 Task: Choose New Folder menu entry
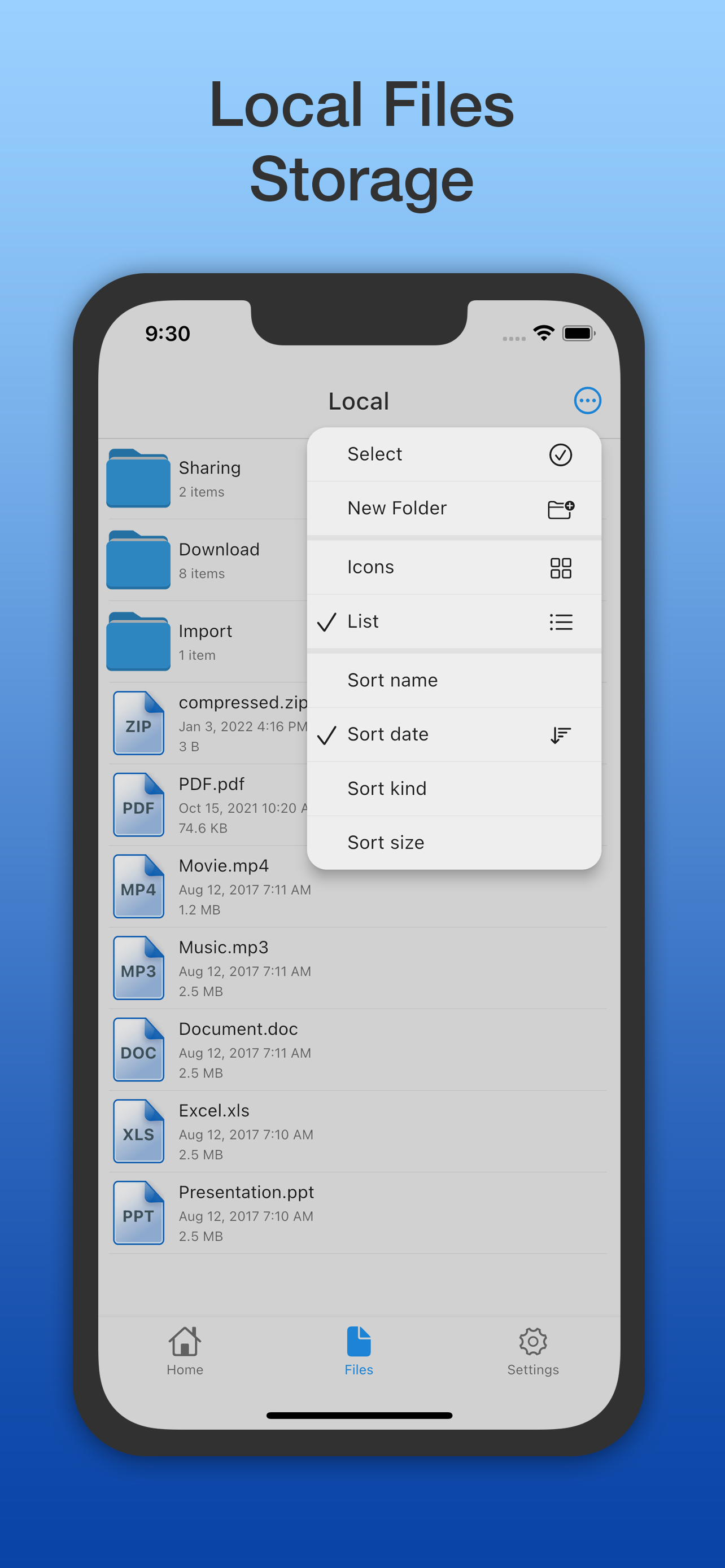tap(454, 509)
